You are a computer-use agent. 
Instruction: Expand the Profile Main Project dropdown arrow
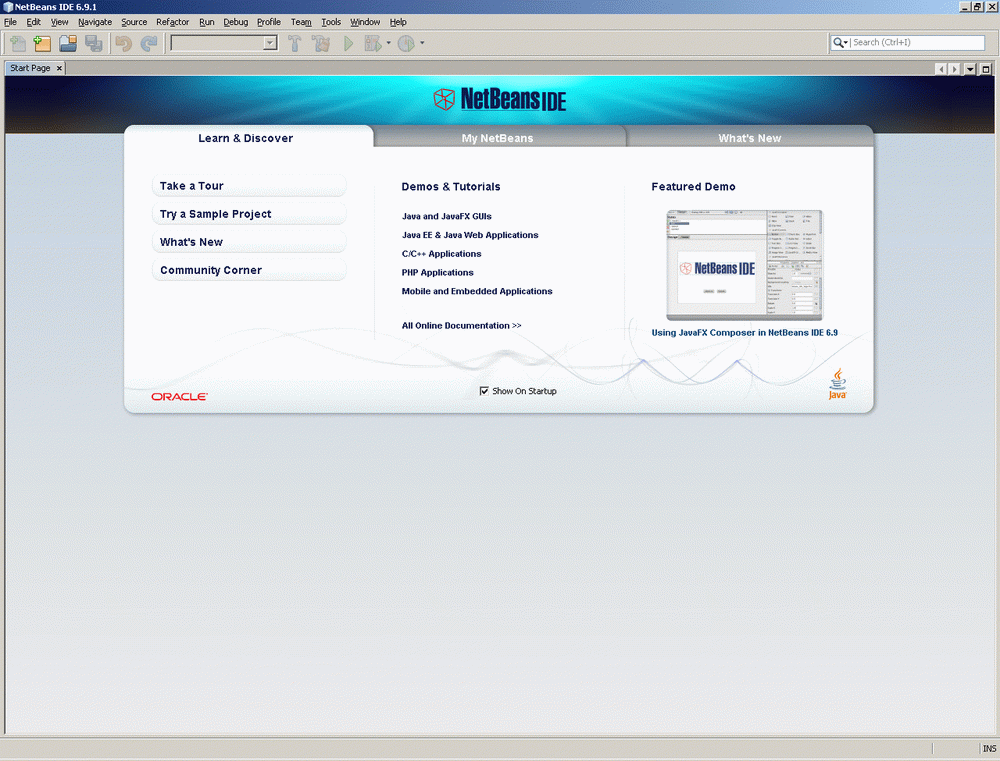[x=422, y=43]
